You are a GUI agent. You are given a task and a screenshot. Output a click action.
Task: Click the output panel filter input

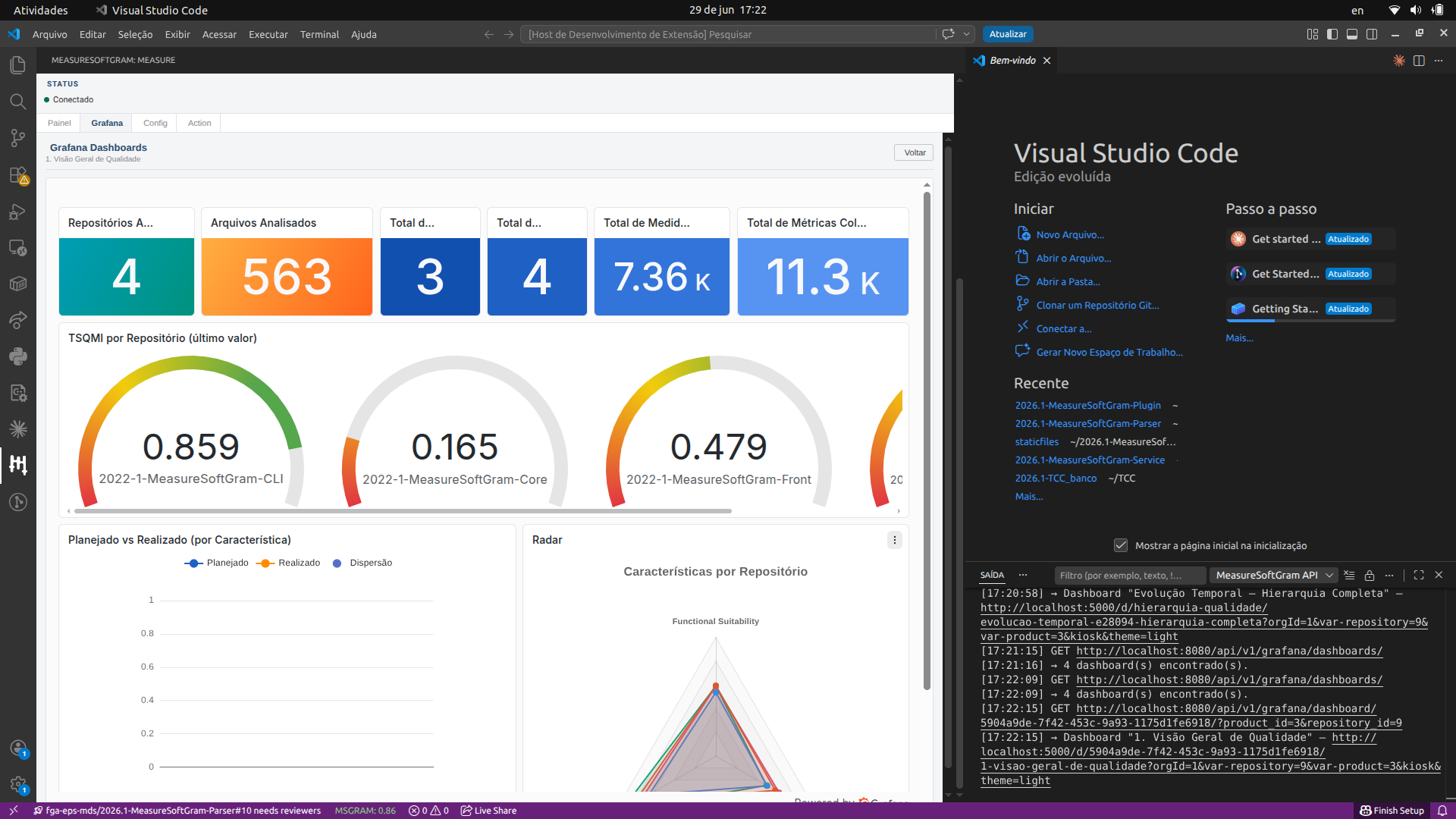coord(1129,575)
